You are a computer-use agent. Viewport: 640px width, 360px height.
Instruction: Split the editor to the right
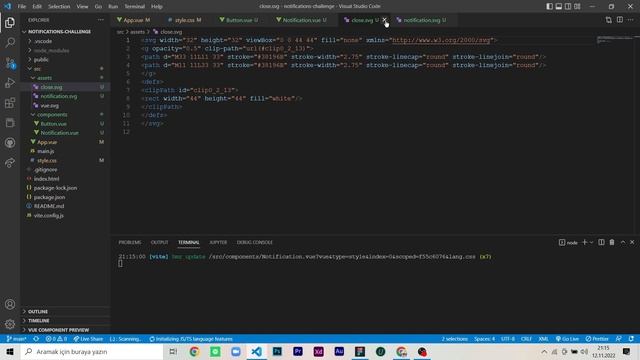click(x=620, y=20)
